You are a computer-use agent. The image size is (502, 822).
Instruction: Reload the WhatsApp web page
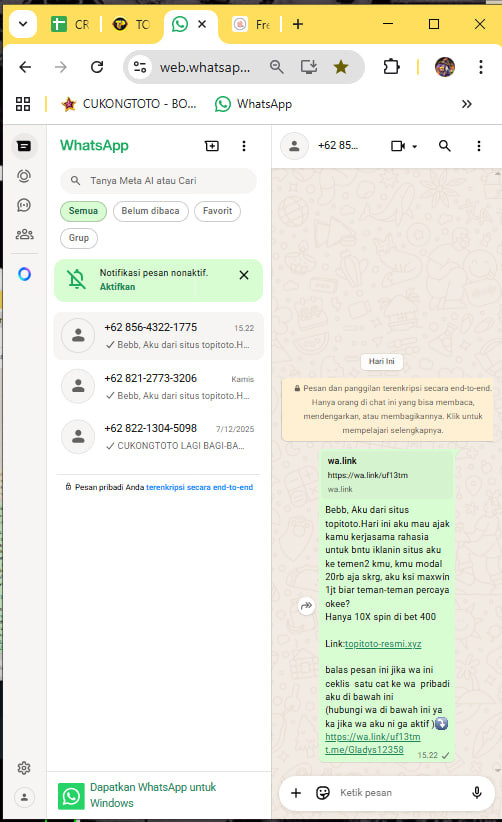(97, 67)
